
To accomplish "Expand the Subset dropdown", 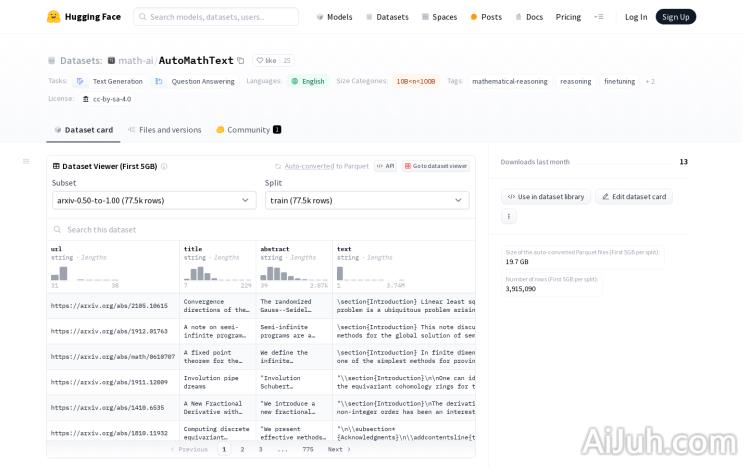I will (154, 200).
